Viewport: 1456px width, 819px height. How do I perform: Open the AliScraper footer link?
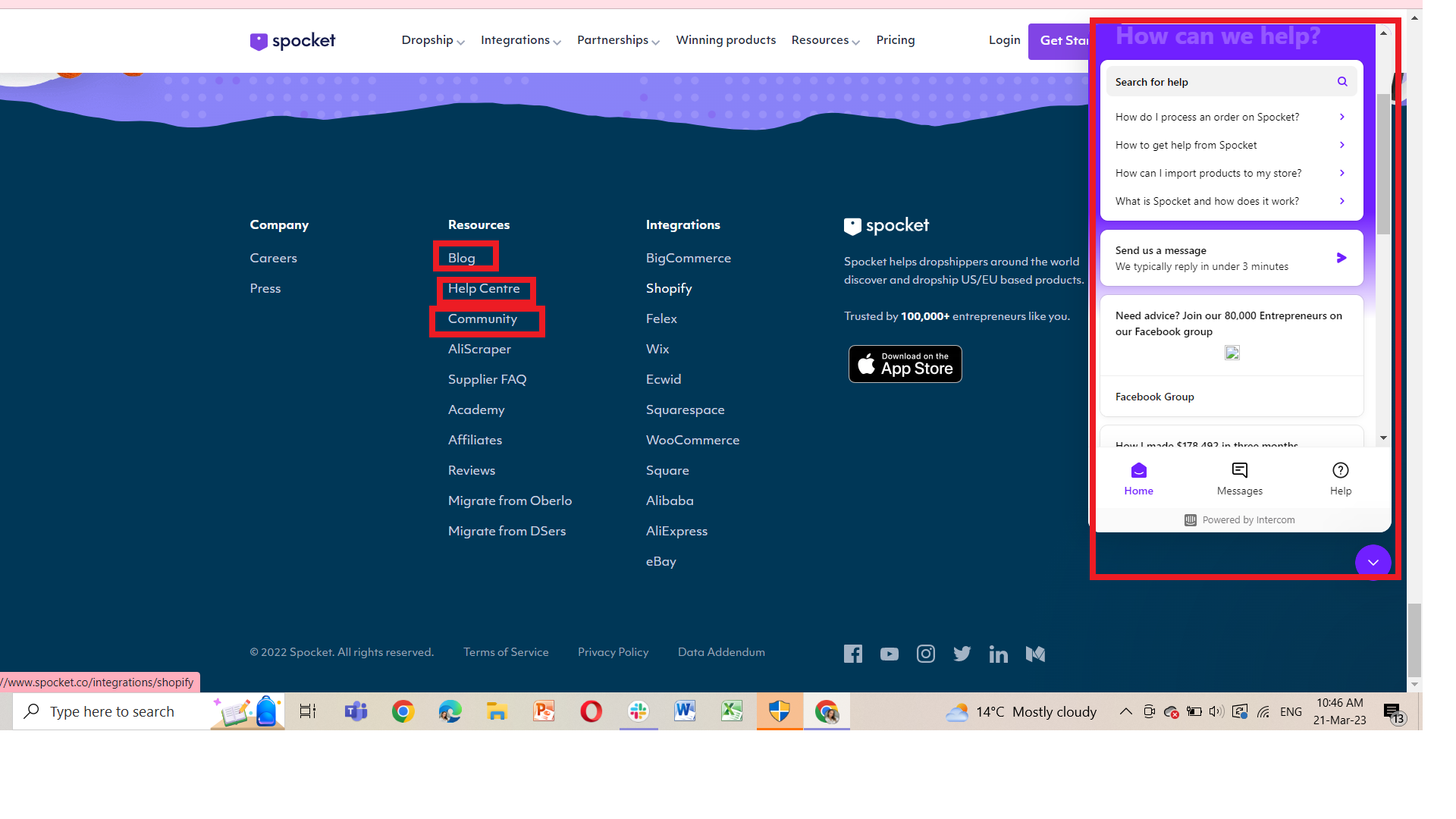pos(479,349)
